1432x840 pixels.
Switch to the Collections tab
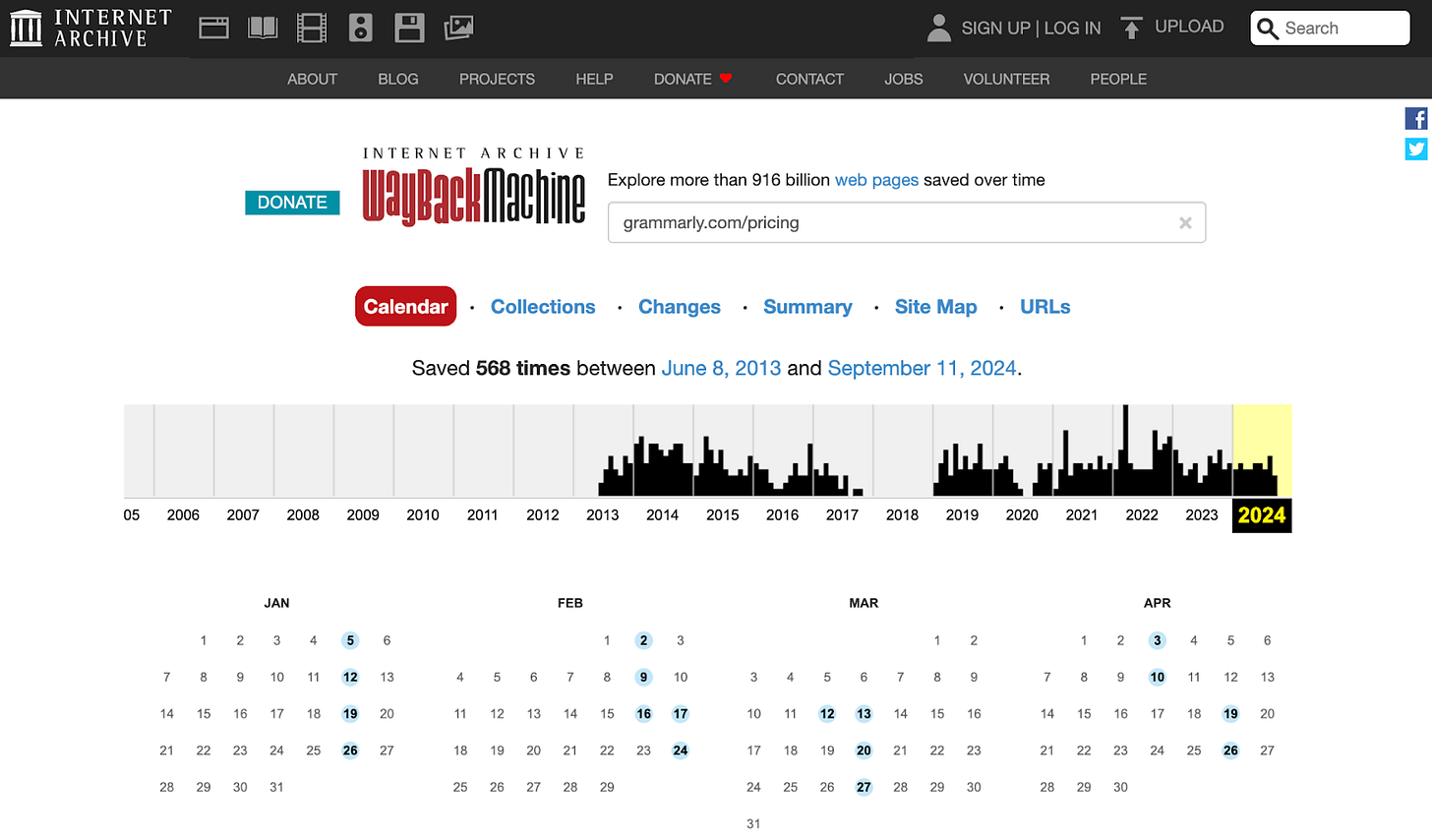click(x=543, y=307)
